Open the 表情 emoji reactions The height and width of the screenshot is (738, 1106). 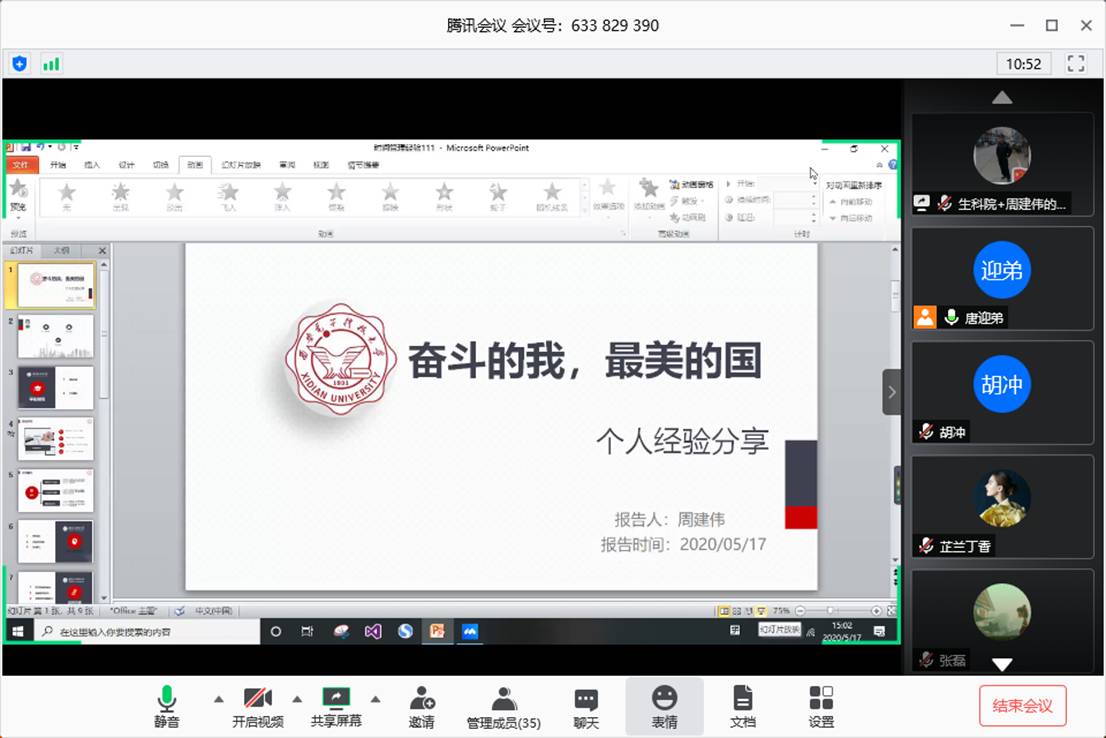click(664, 706)
